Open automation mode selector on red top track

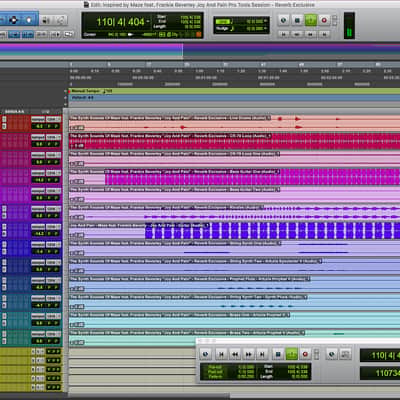pos(53,119)
